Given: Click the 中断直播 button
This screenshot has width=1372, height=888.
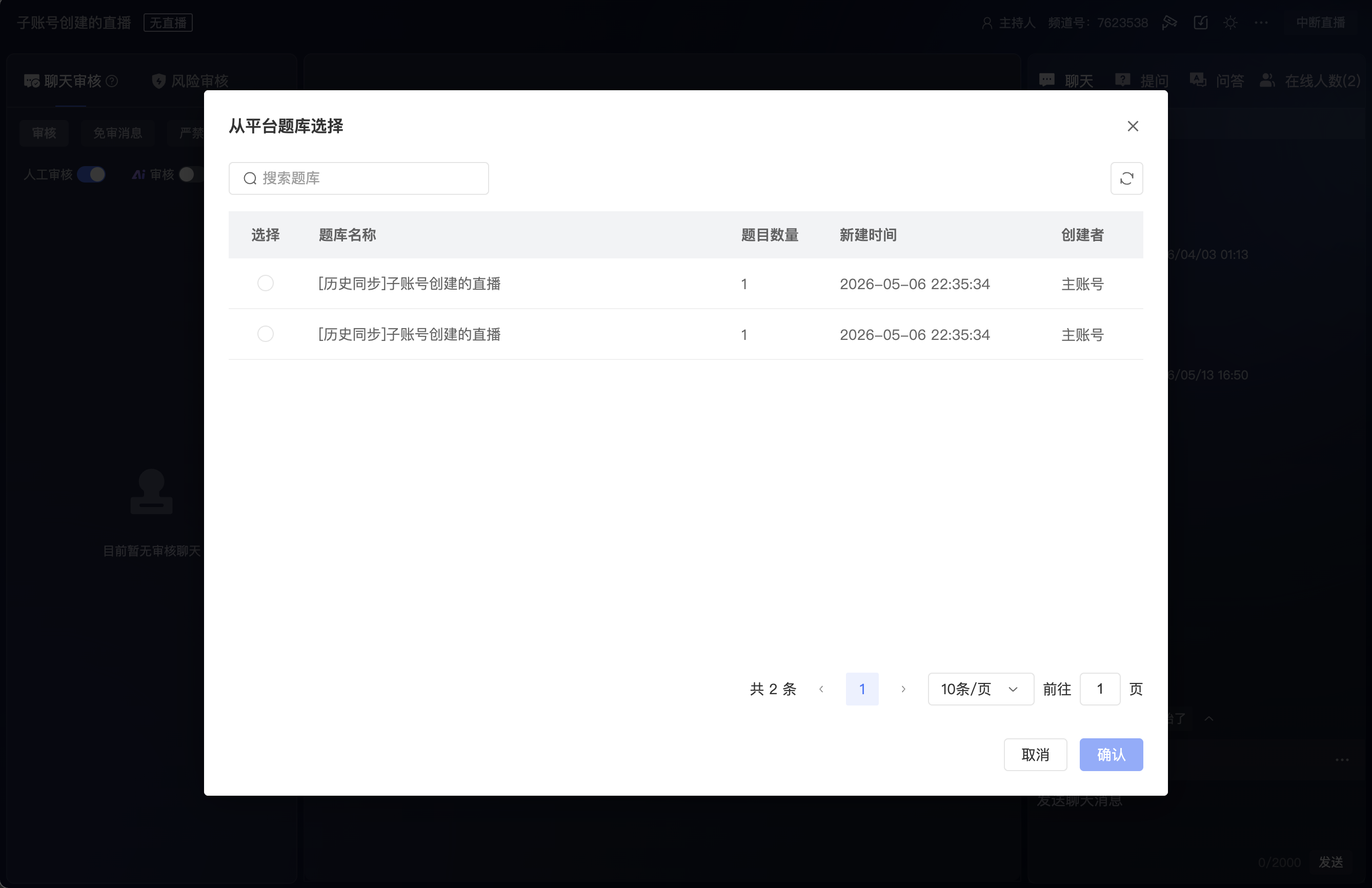Looking at the screenshot, I should tap(1321, 23).
